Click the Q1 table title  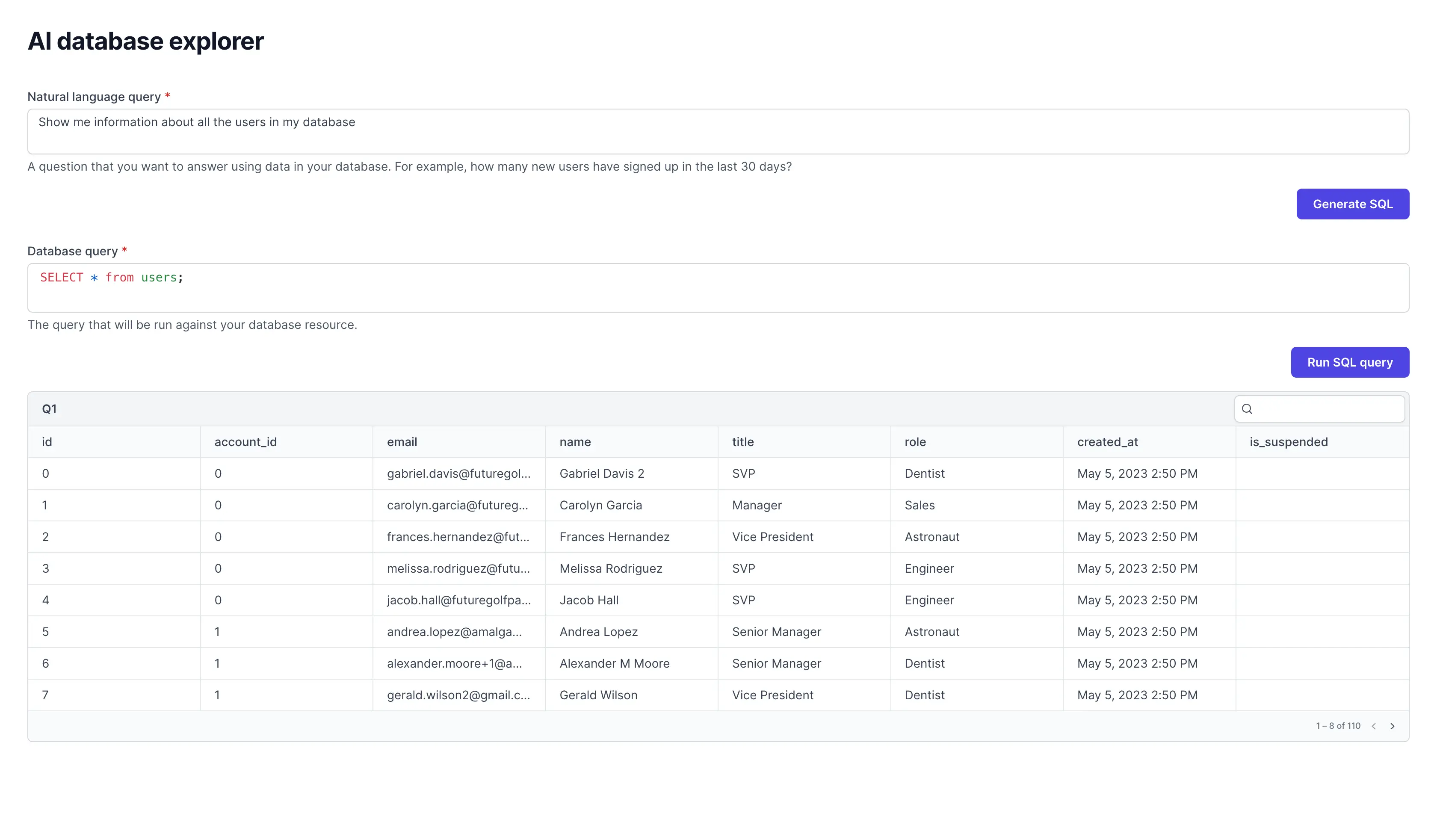49,409
